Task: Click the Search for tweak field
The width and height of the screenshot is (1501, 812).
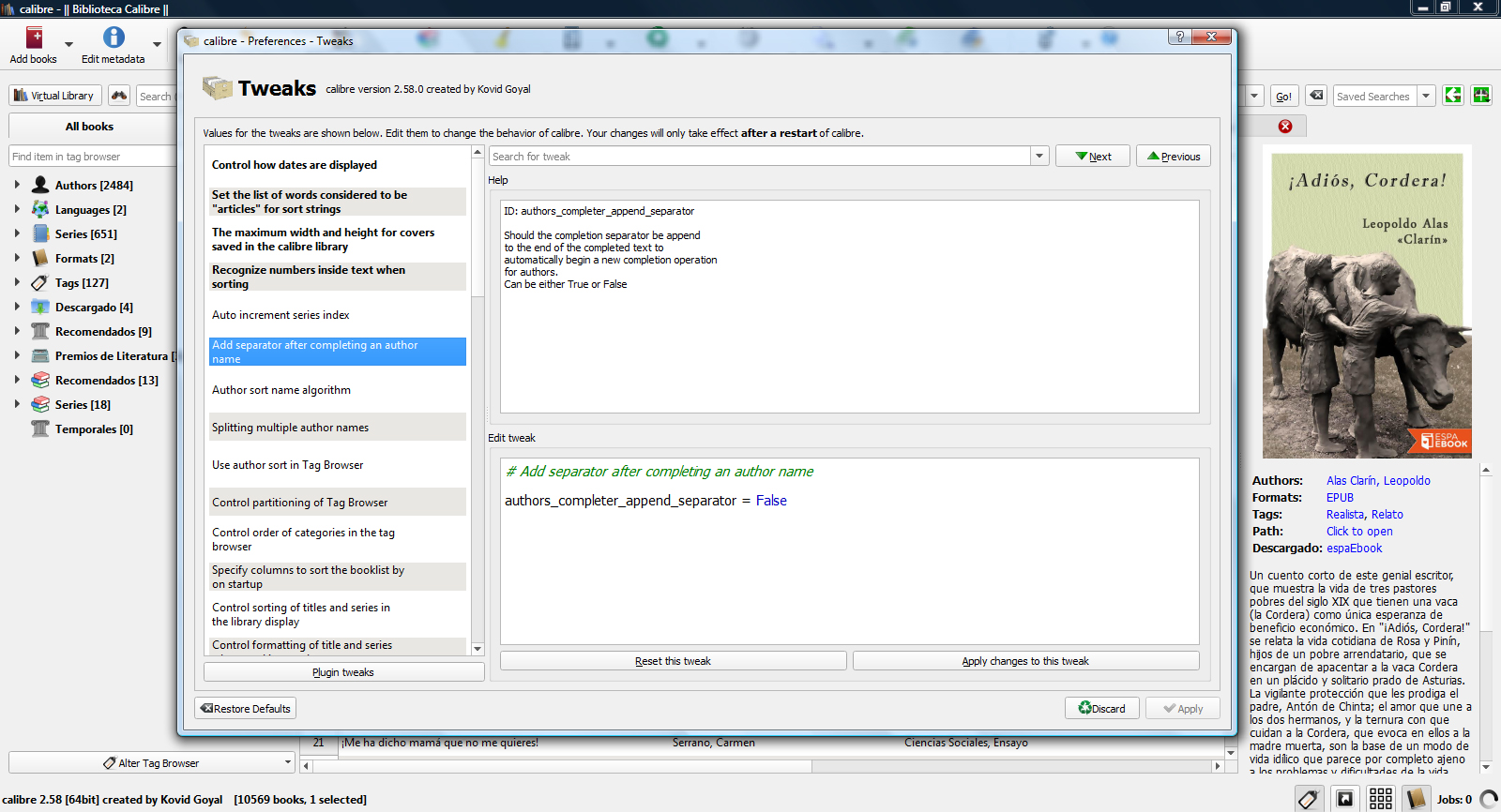Action: (759, 157)
